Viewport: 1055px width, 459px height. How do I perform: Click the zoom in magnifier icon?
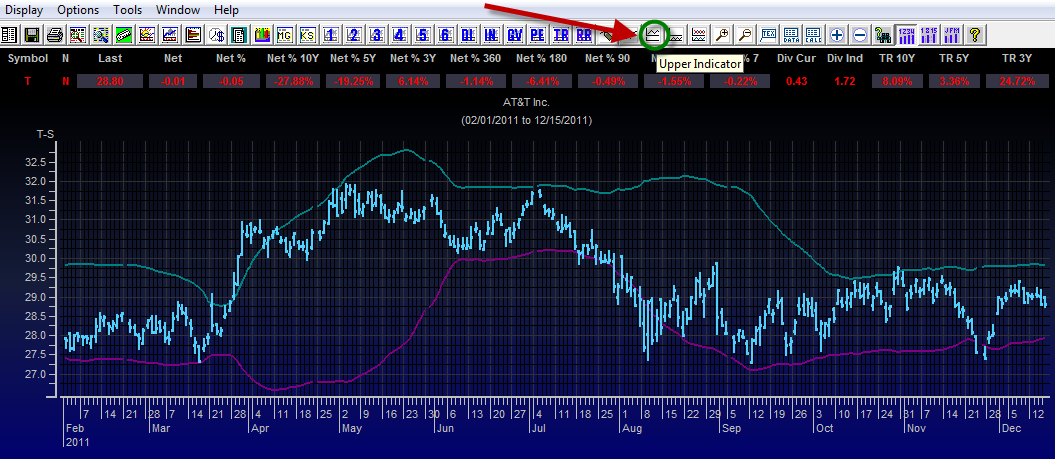[x=722, y=34]
